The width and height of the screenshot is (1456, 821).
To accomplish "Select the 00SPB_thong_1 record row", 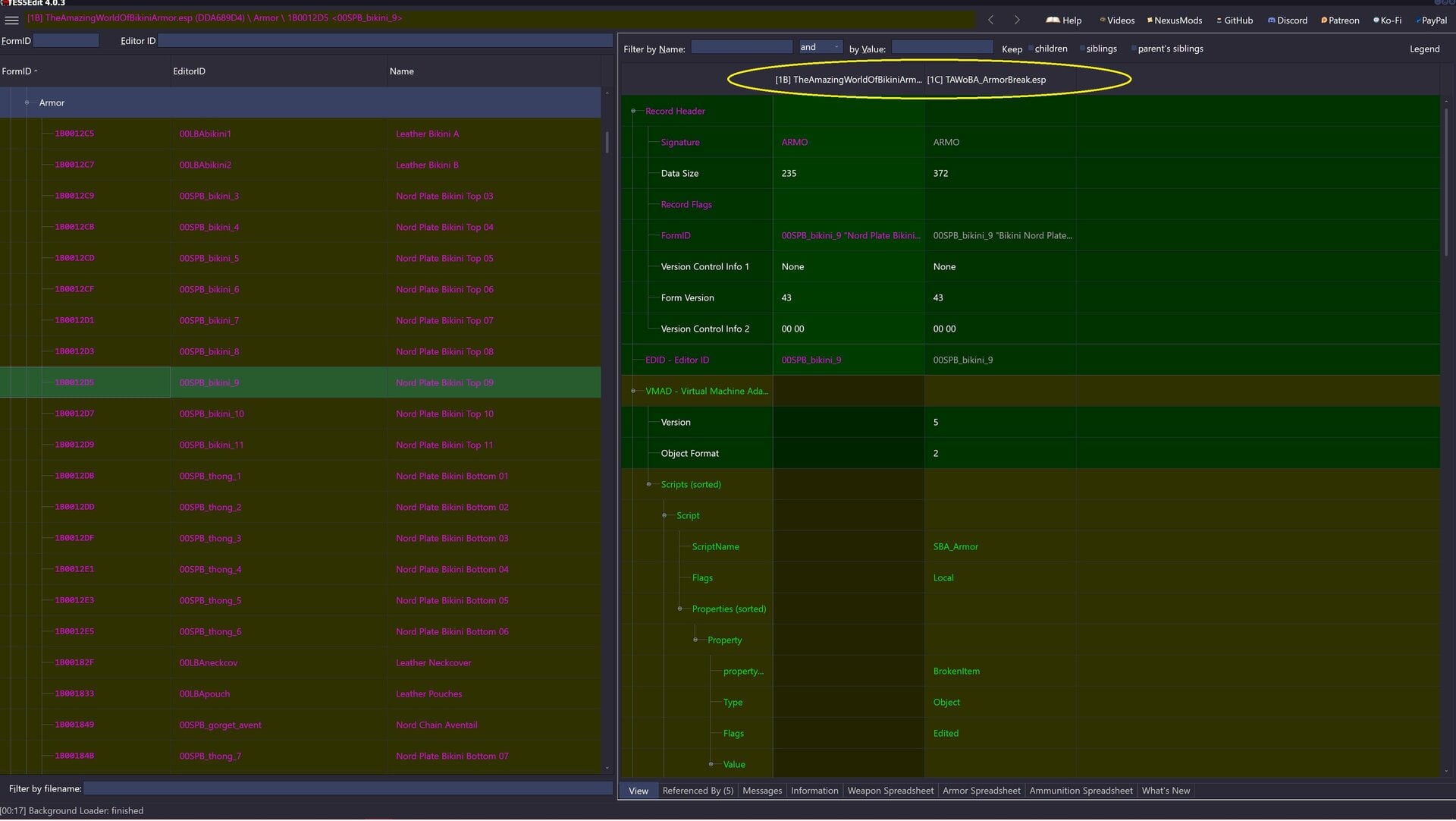I will point(300,477).
